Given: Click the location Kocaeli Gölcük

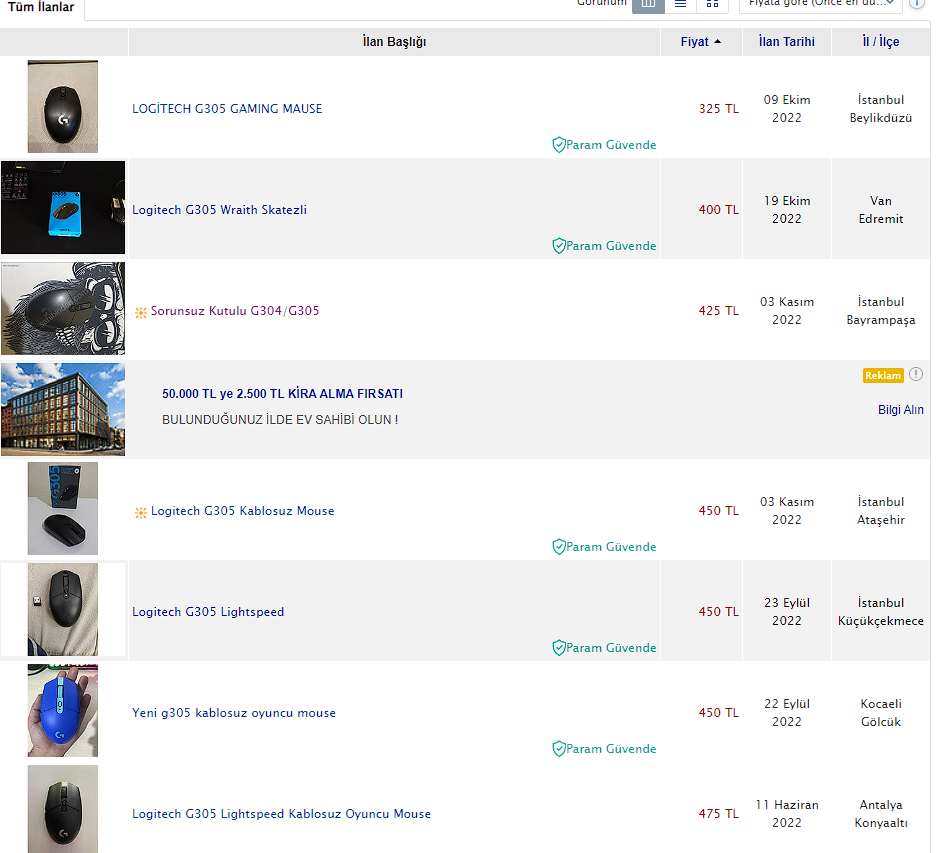Looking at the screenshot, I should point(880,713).
